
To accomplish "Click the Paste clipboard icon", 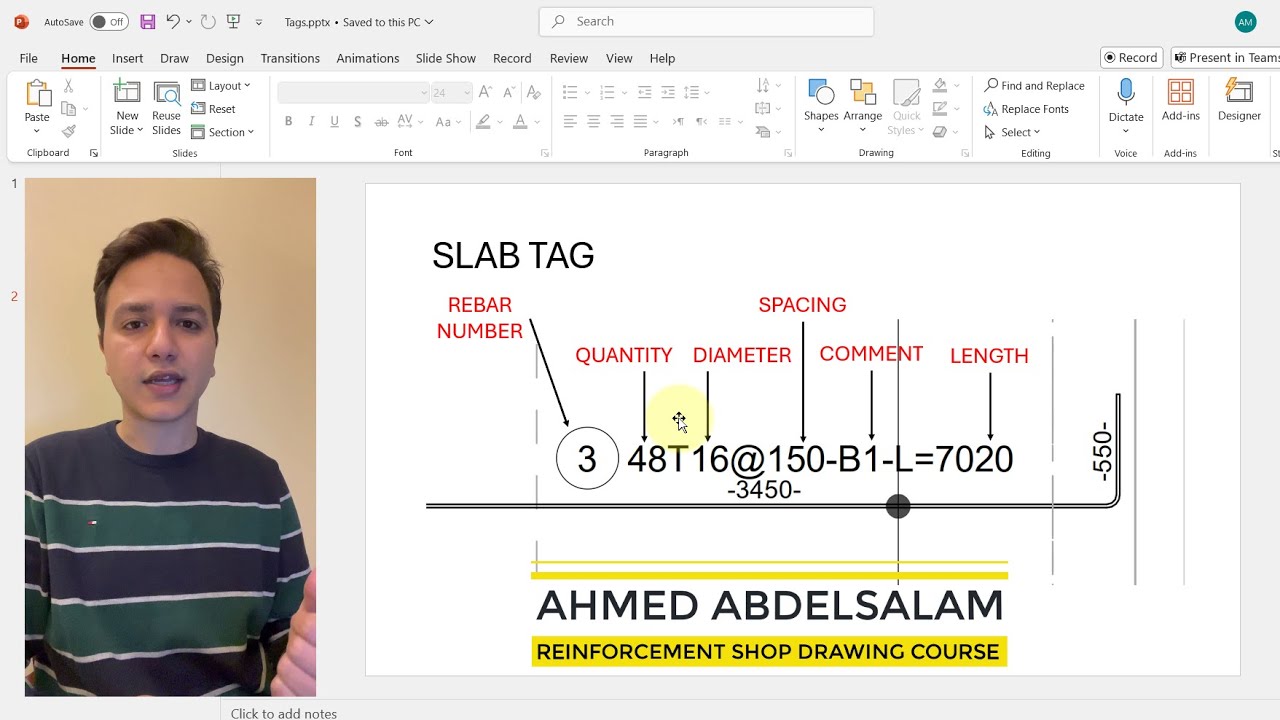I will click(37, 94).
